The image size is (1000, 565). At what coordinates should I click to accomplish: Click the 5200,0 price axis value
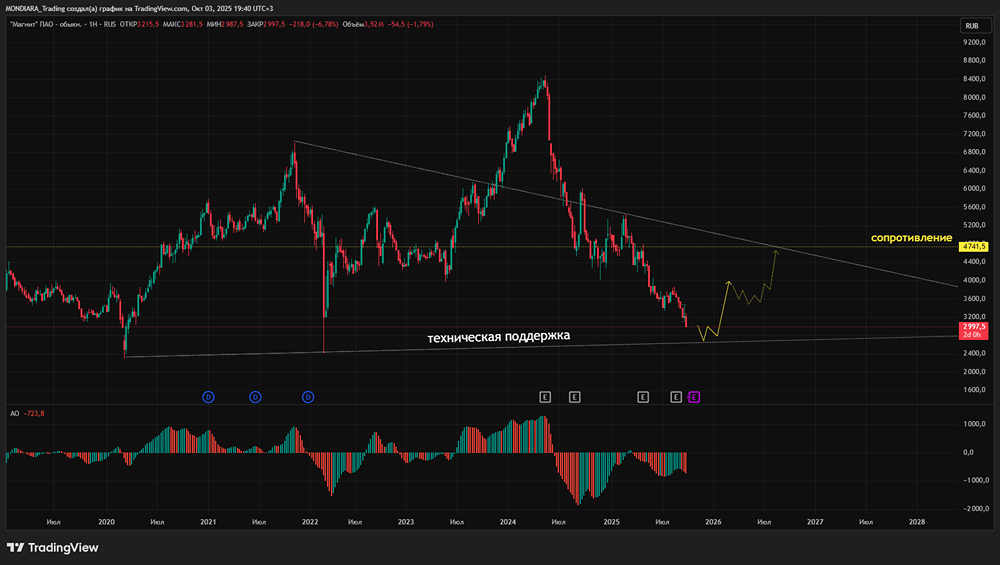point(974,225)
